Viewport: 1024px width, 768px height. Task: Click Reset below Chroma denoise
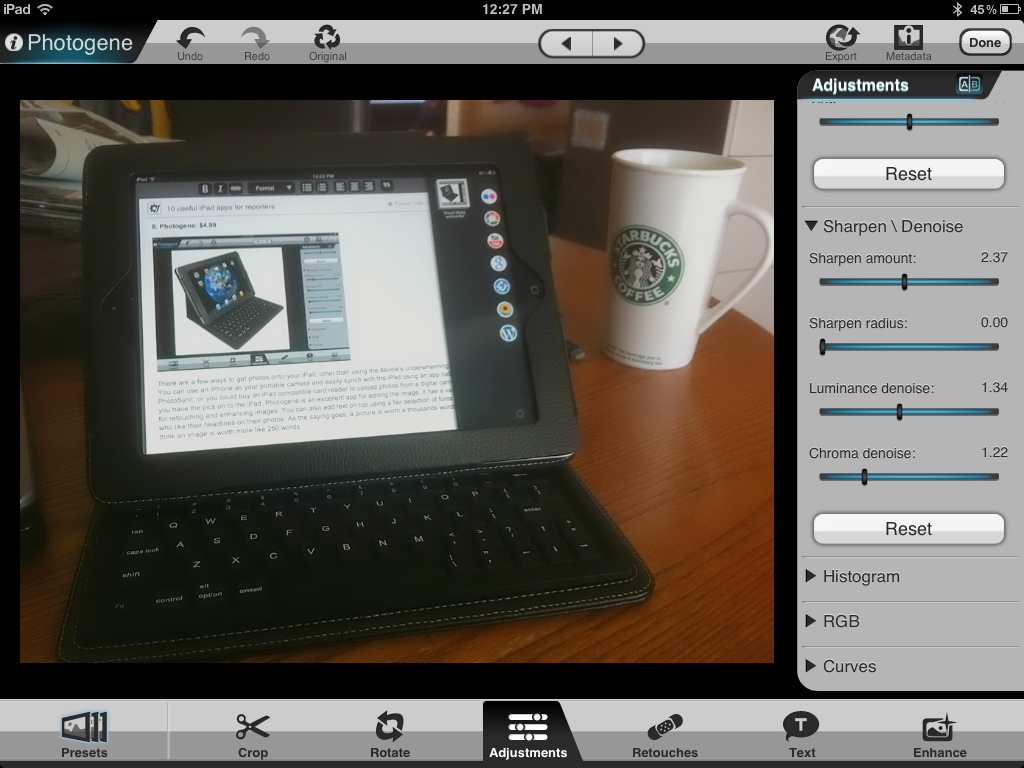(x=908, y=529)
